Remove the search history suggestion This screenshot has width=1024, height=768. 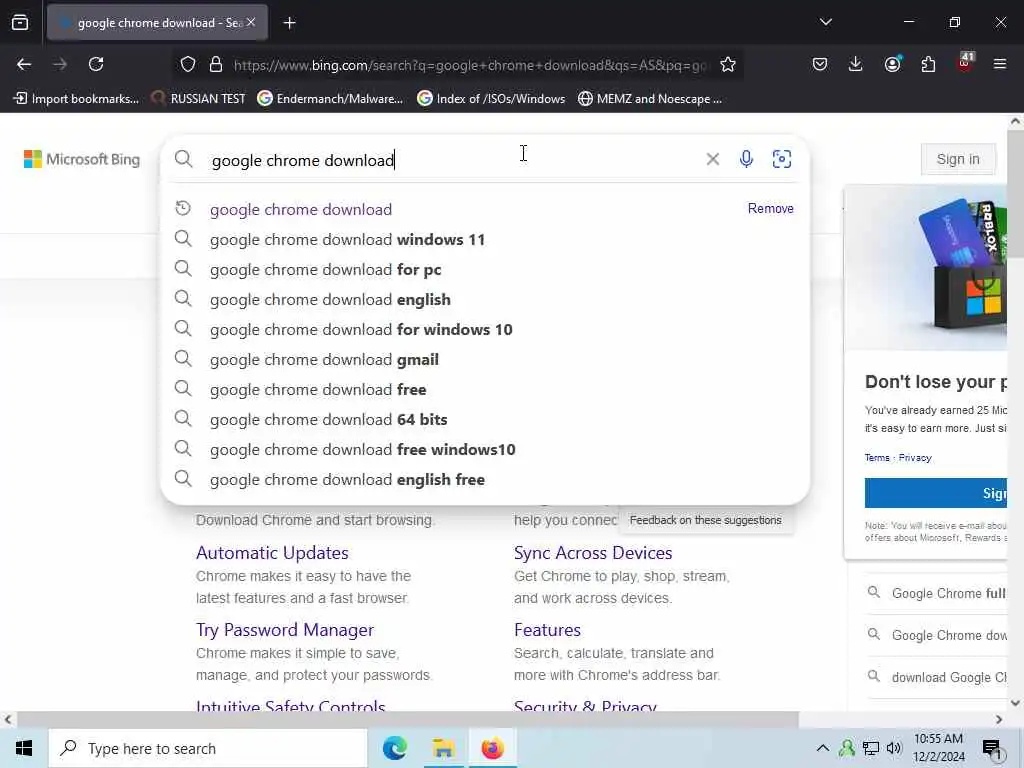pos(771,208)
